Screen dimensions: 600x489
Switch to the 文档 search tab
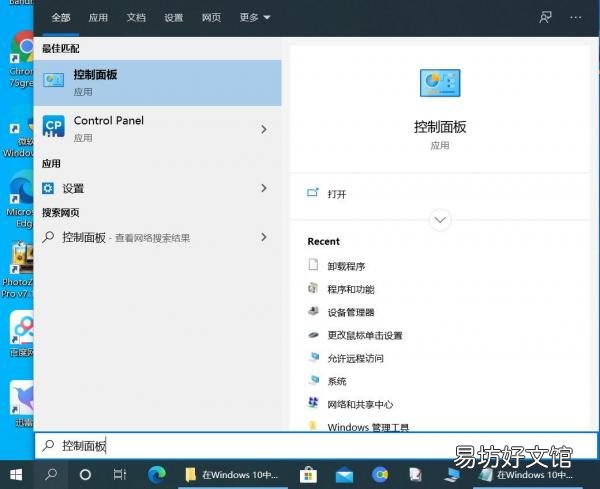coord(136,18)
